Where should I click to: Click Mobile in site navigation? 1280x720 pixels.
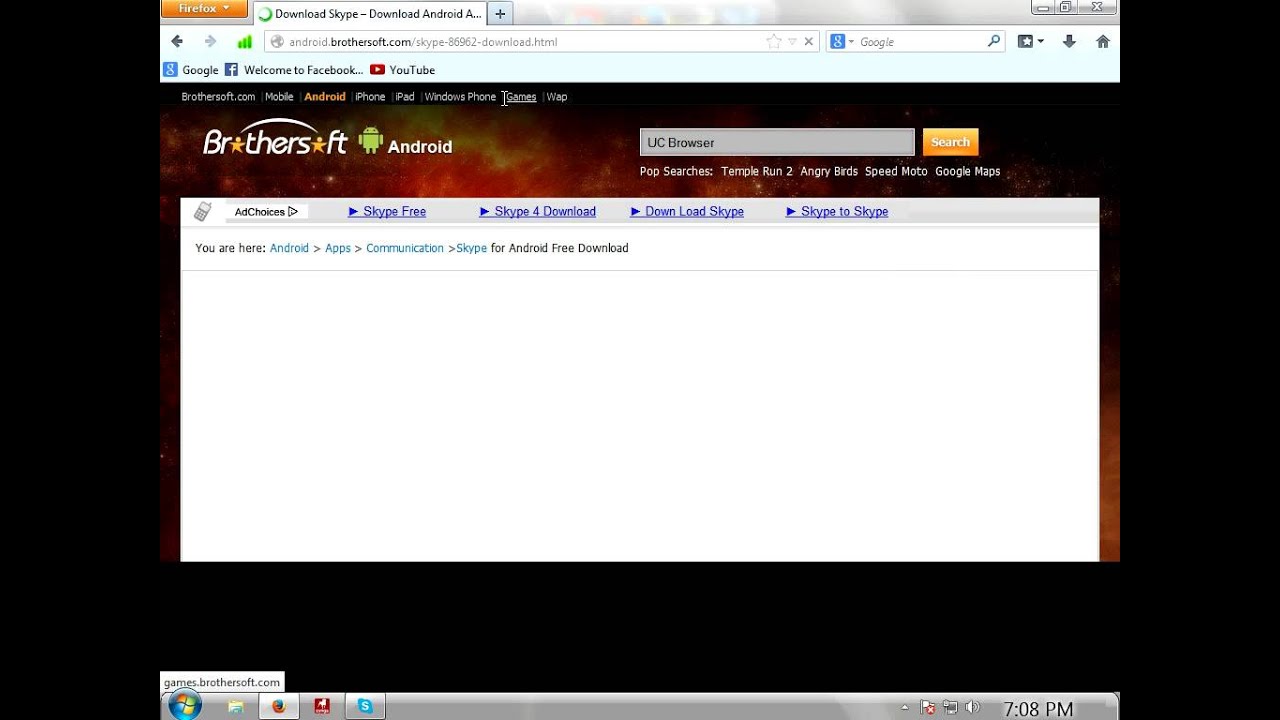point(279,97)
